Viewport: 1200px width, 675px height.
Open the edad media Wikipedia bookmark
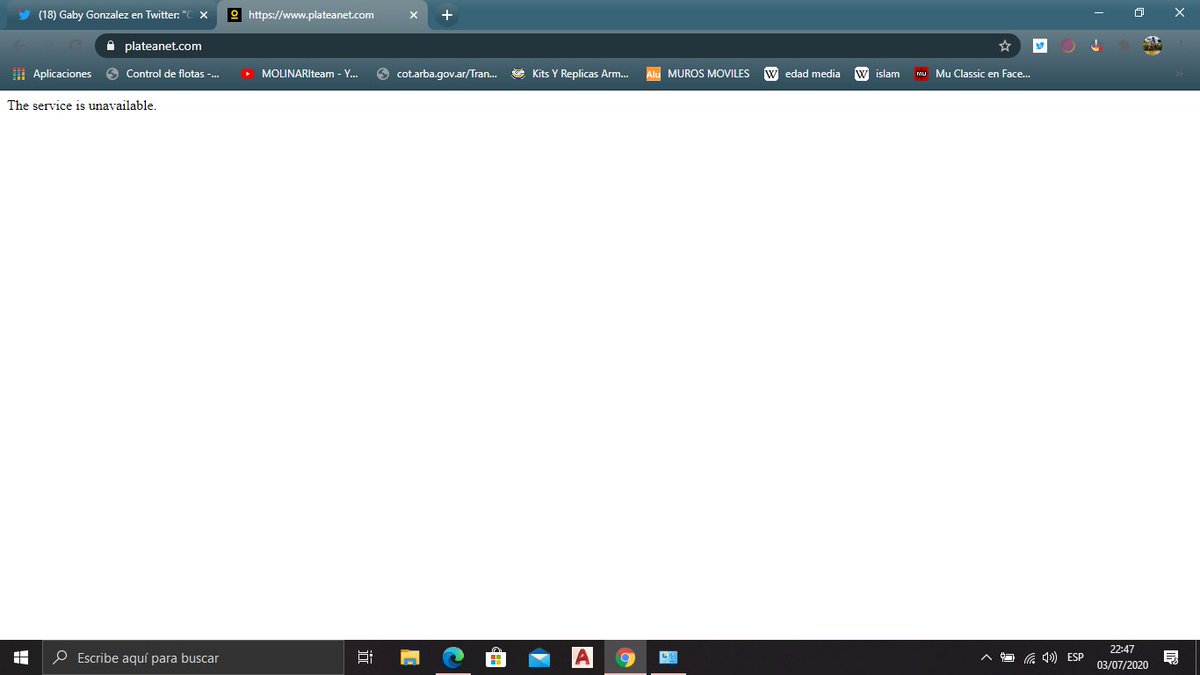(x=802, y=74)
